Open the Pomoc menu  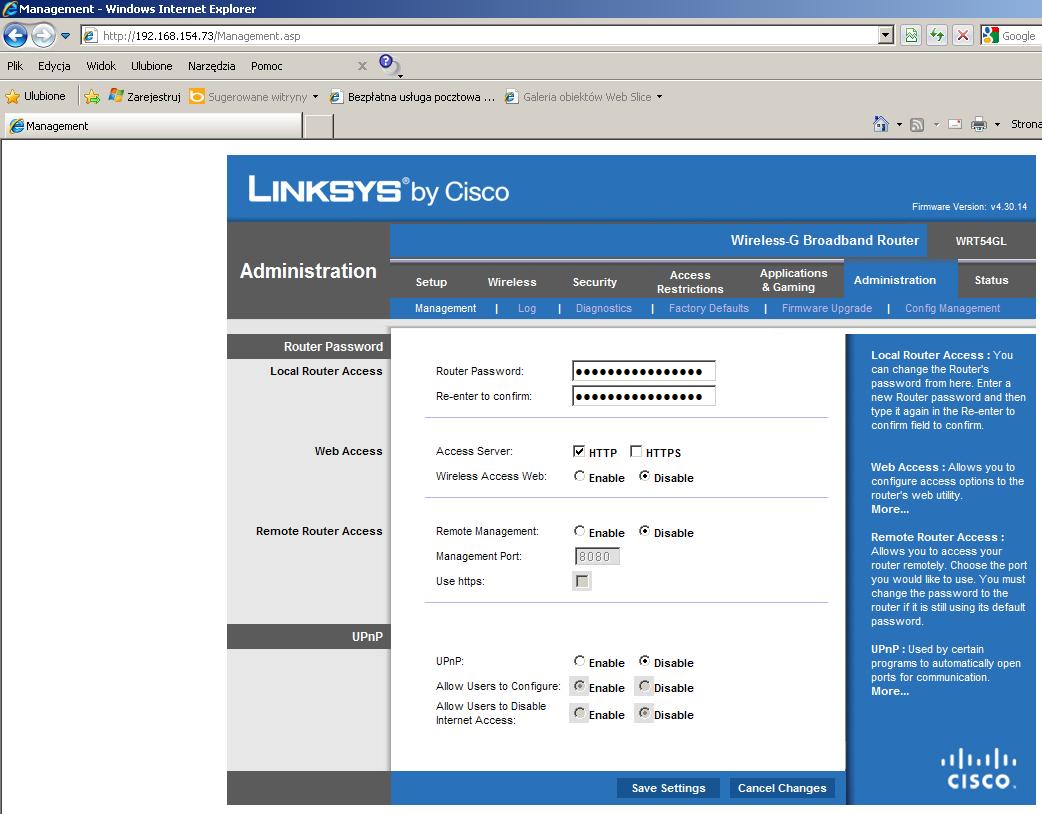(266, 66)
